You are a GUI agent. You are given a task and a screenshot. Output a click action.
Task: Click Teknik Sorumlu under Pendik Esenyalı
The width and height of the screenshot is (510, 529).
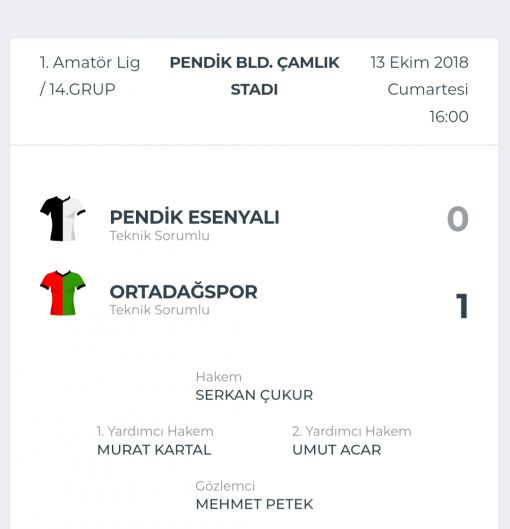[160, 235]
